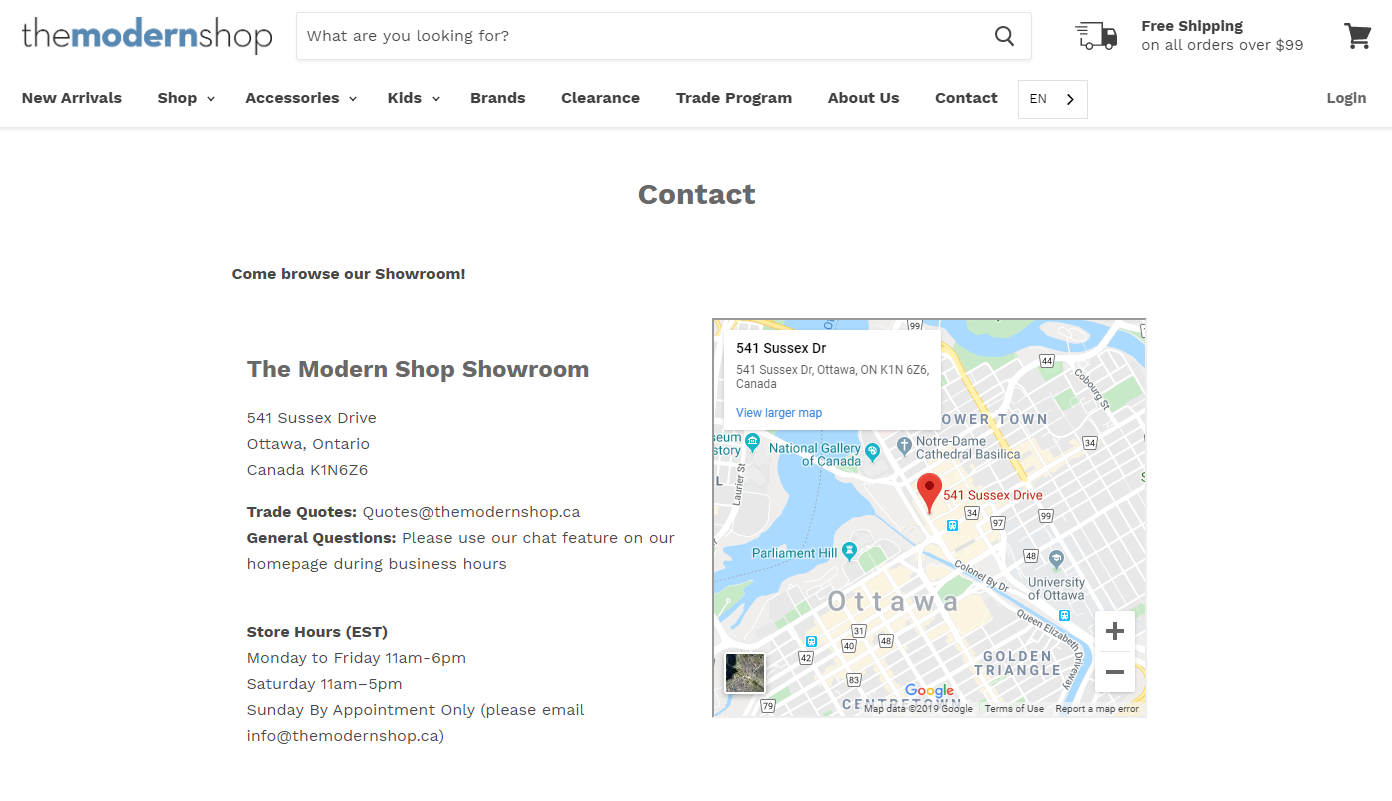Expand the Kids navigation dropdown
1392x801 pixels.
[x=412, y=98]
